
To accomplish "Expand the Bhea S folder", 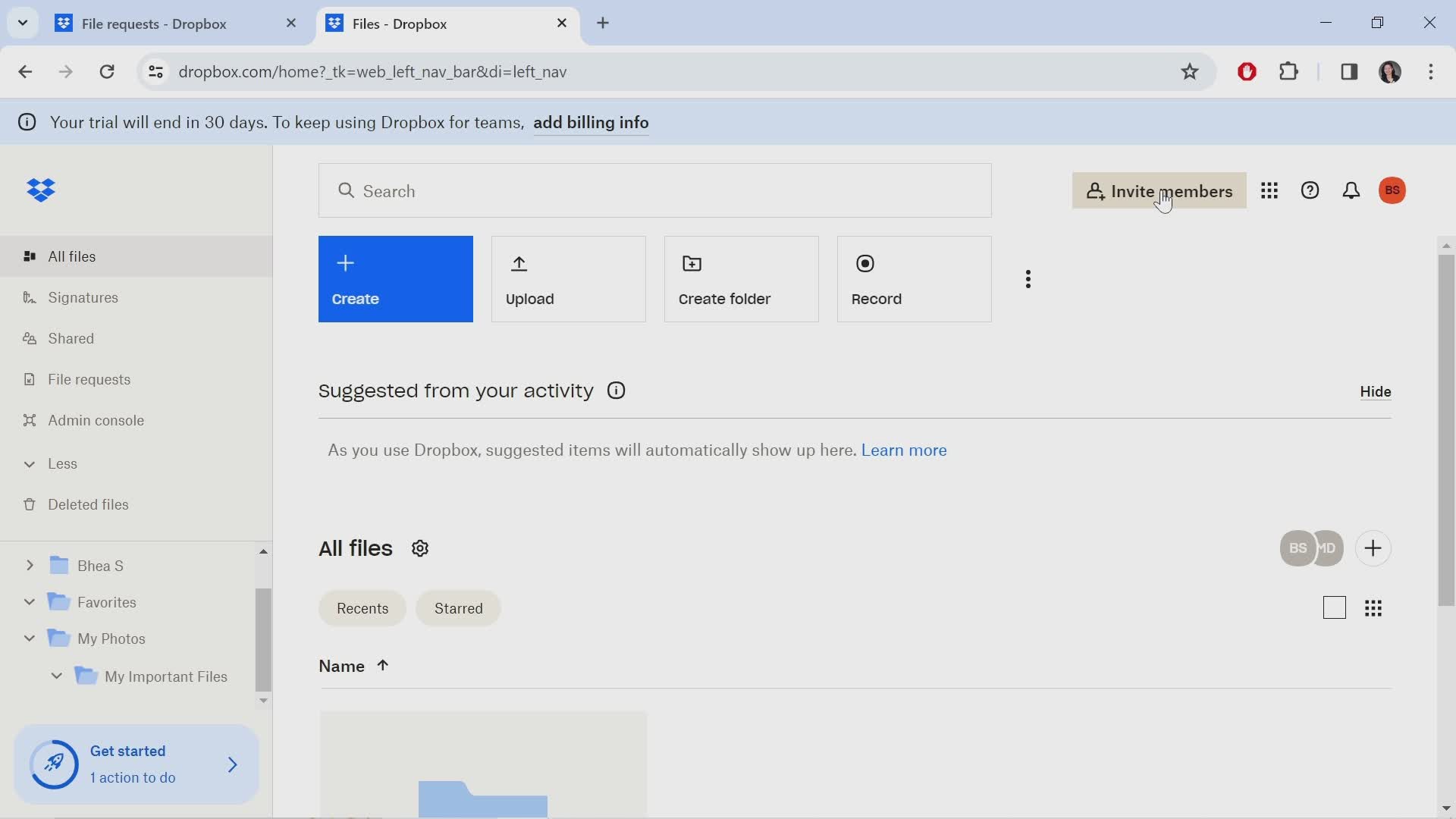I will click(29, 565).
